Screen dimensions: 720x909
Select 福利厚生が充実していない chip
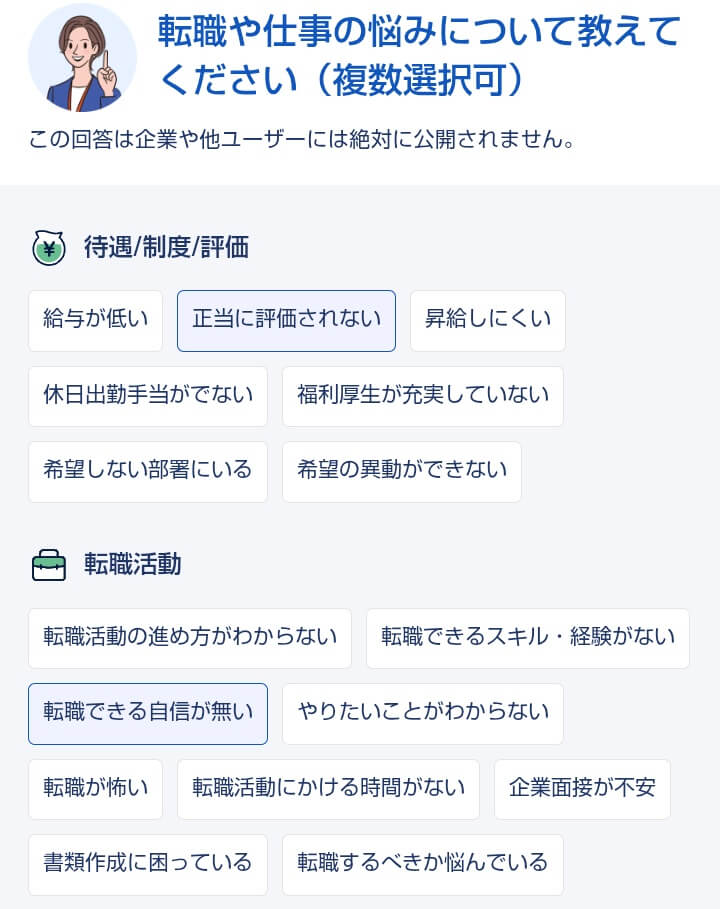tap(422, 396)
